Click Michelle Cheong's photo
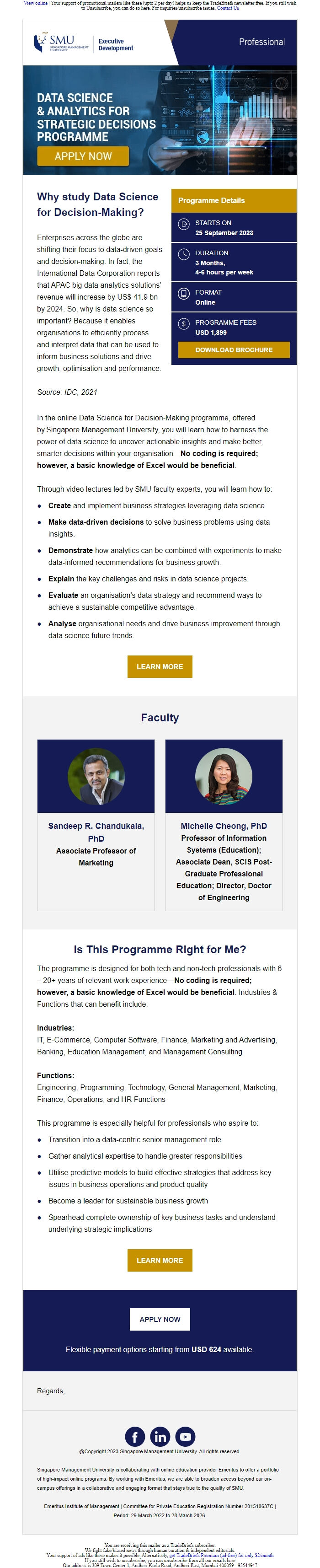The width and height of the screenshot is (320, 1568). (x=223, y=776)
